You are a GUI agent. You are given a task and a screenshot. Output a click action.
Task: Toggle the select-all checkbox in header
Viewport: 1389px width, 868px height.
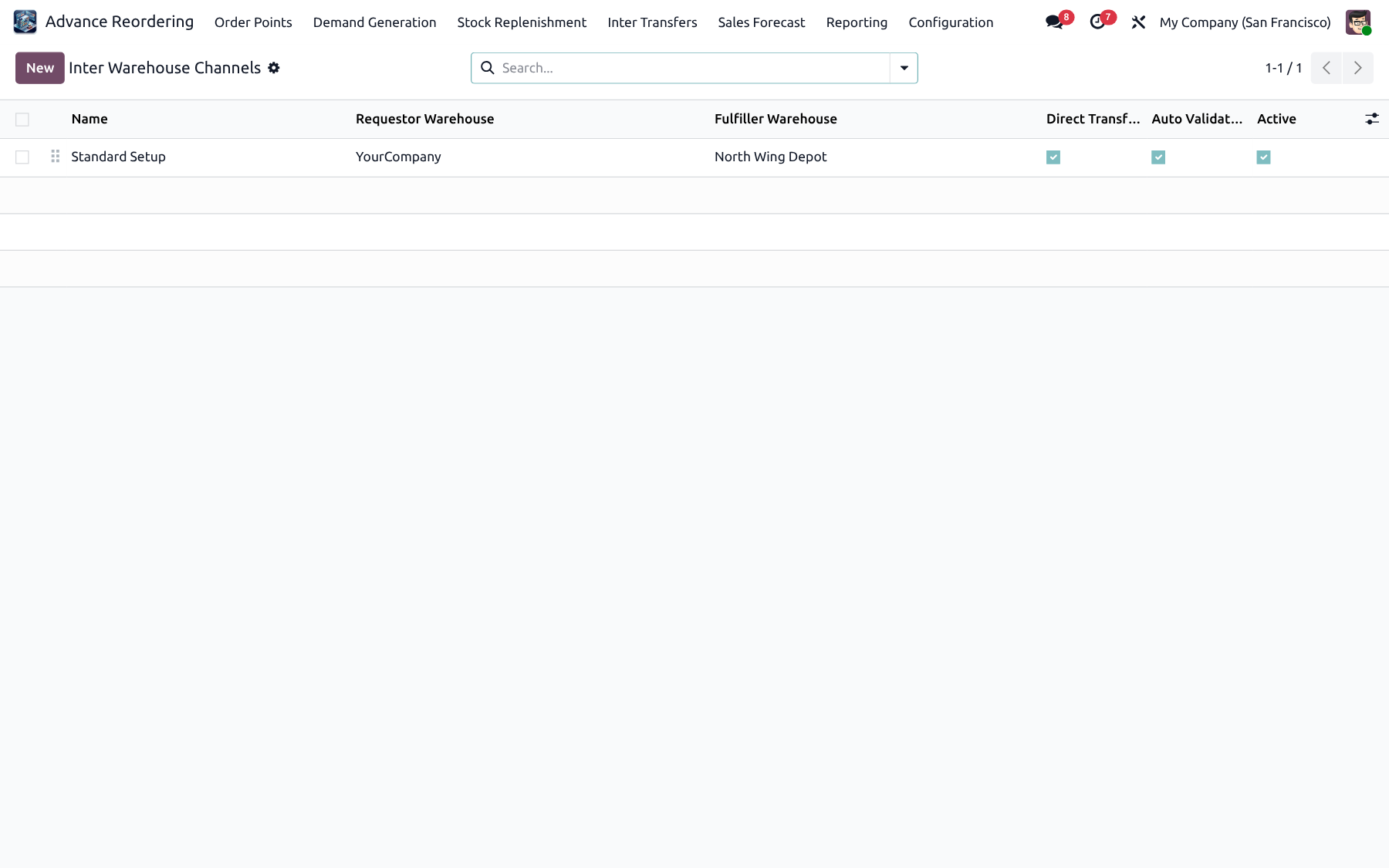pos(22,120)
